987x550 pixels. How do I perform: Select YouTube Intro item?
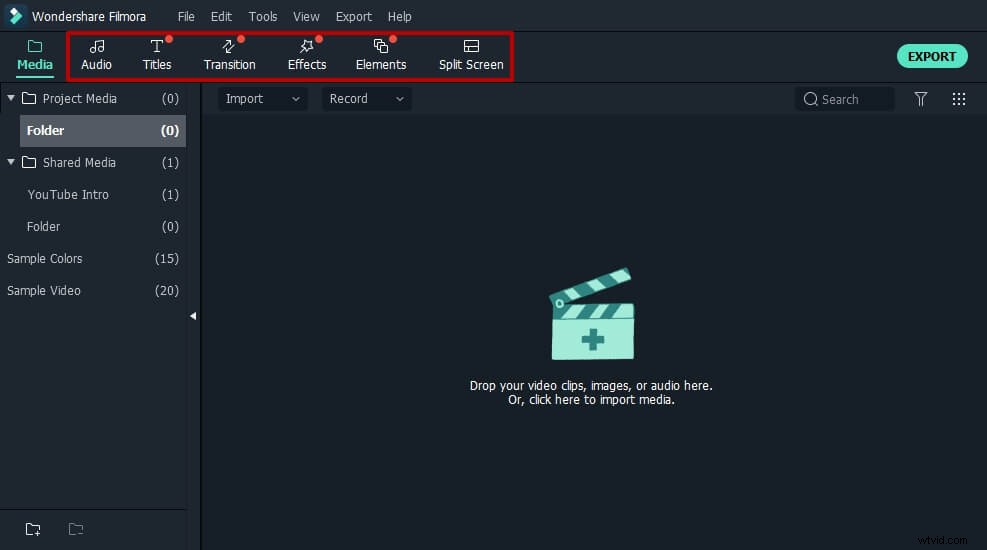point(93,194)
